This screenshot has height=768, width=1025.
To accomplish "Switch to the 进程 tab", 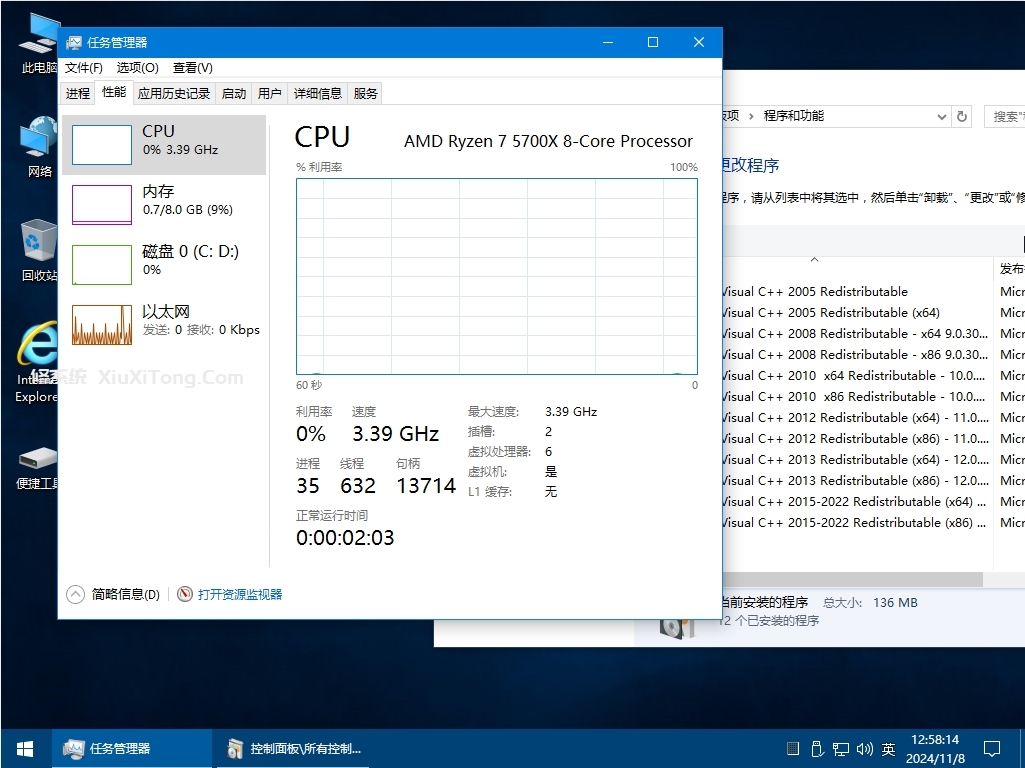I will tap(78, 93).
